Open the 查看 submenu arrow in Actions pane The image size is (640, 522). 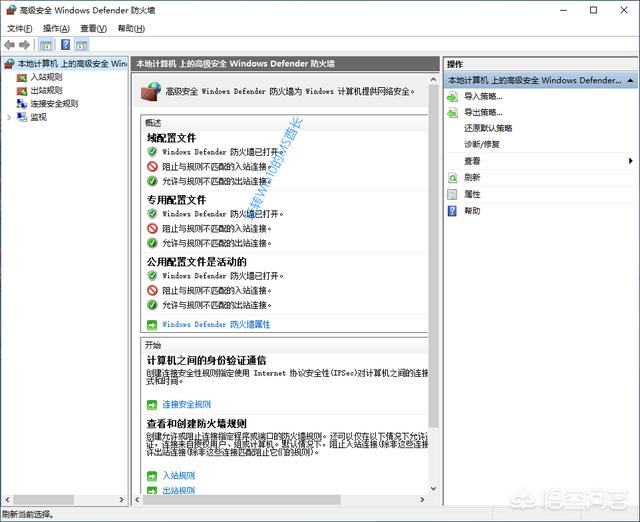click(x=630, y=161)
